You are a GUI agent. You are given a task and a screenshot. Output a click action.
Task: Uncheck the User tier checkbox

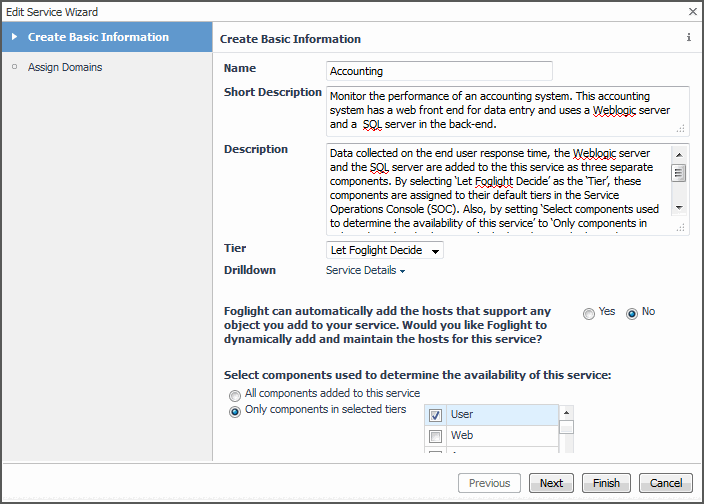point(435,414)
